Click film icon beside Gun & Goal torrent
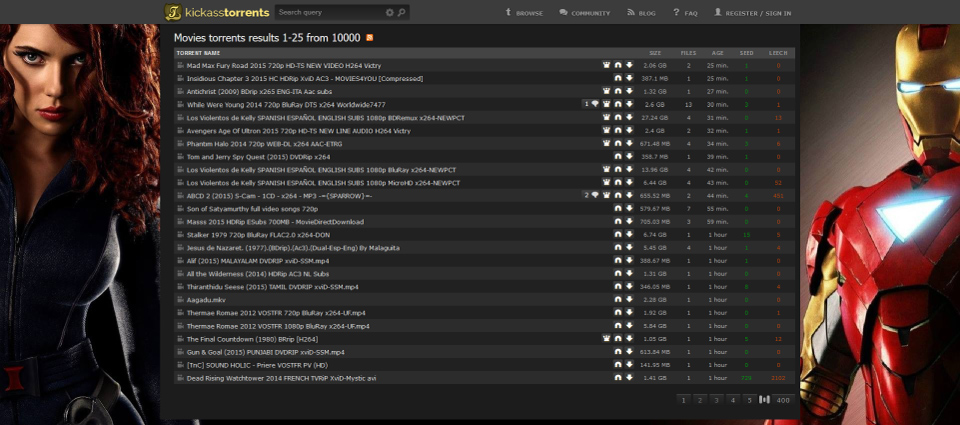 pos(181,352)
